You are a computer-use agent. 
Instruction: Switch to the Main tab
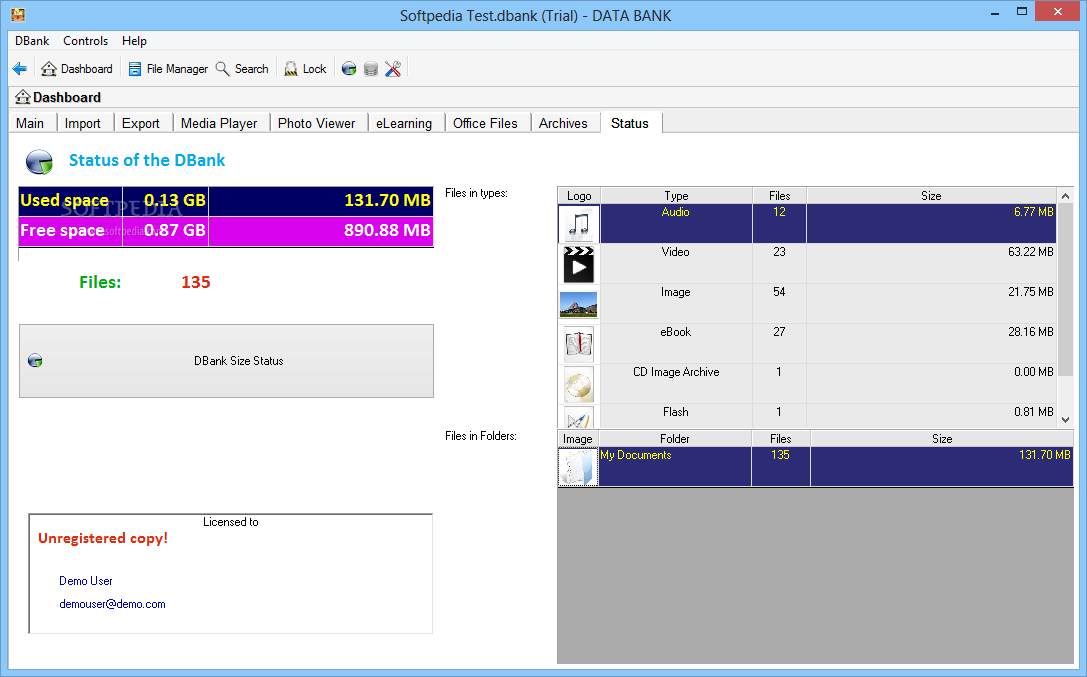pos(30,123)
